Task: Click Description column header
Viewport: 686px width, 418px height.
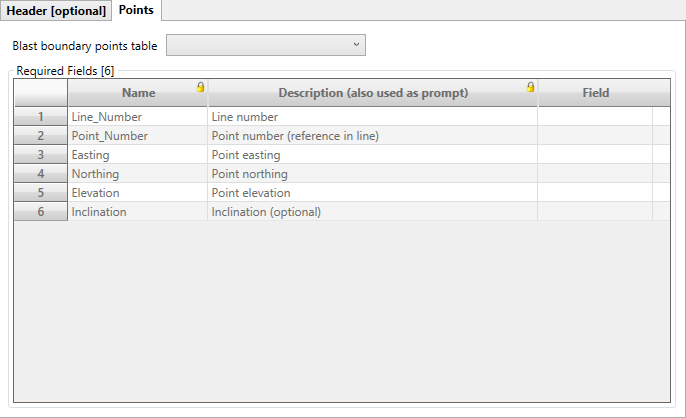Action: 373,93
